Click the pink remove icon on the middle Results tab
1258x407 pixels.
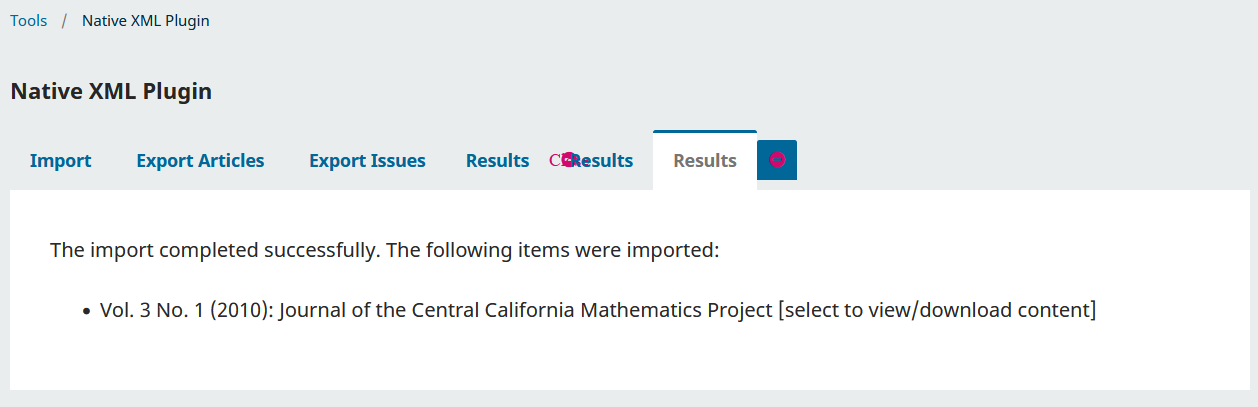pyautogui.click(x=569, y=160)
